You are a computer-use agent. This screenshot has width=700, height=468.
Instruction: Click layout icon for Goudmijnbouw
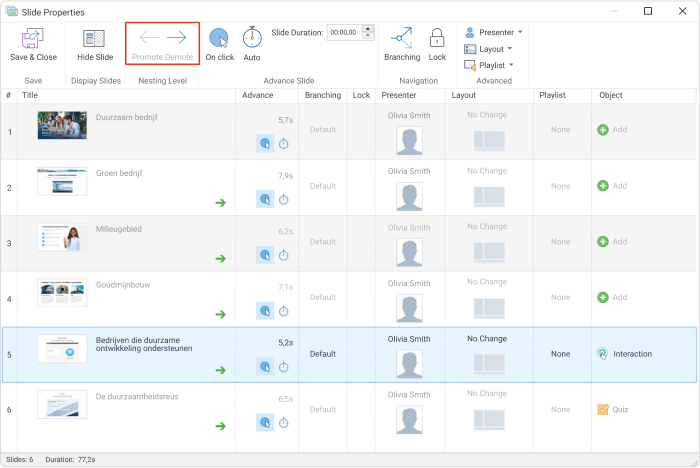point(489,308)
